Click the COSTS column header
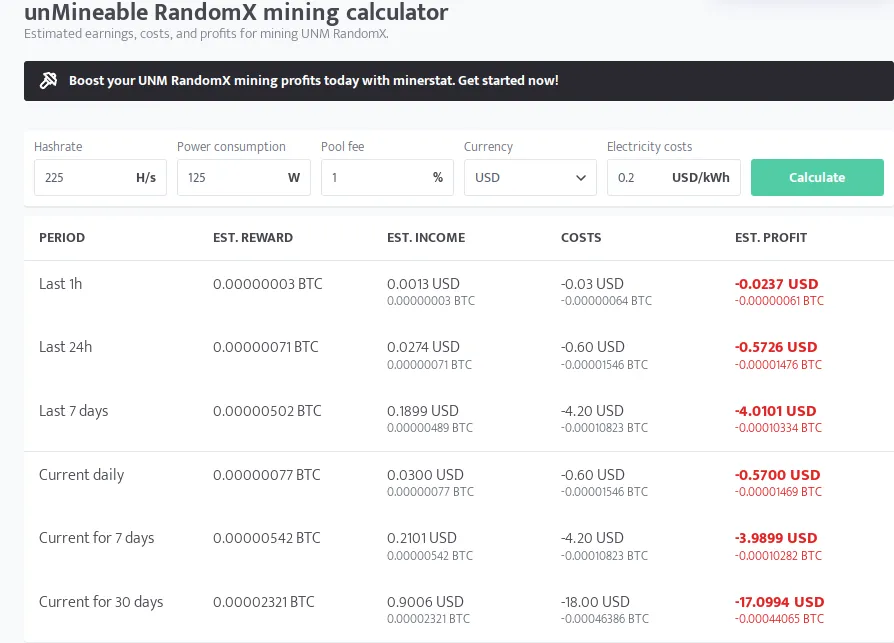The height and width of the screenshot is (643, 894). [x=581, y=238]
